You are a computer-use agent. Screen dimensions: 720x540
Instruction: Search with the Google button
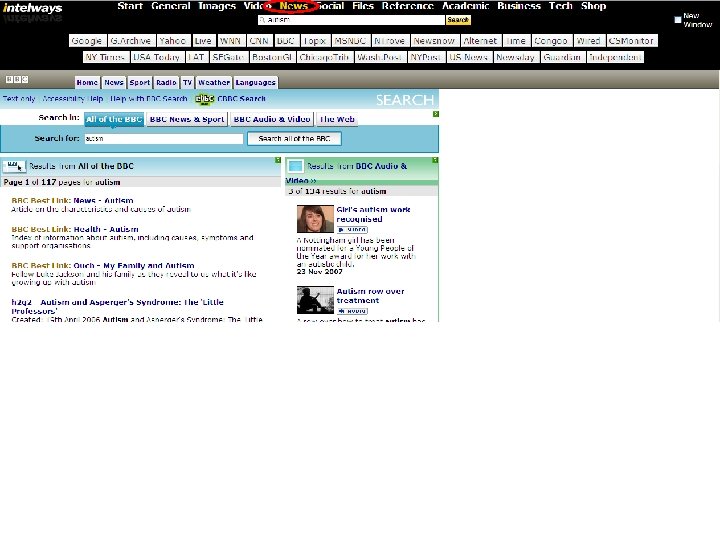point(87,41)
